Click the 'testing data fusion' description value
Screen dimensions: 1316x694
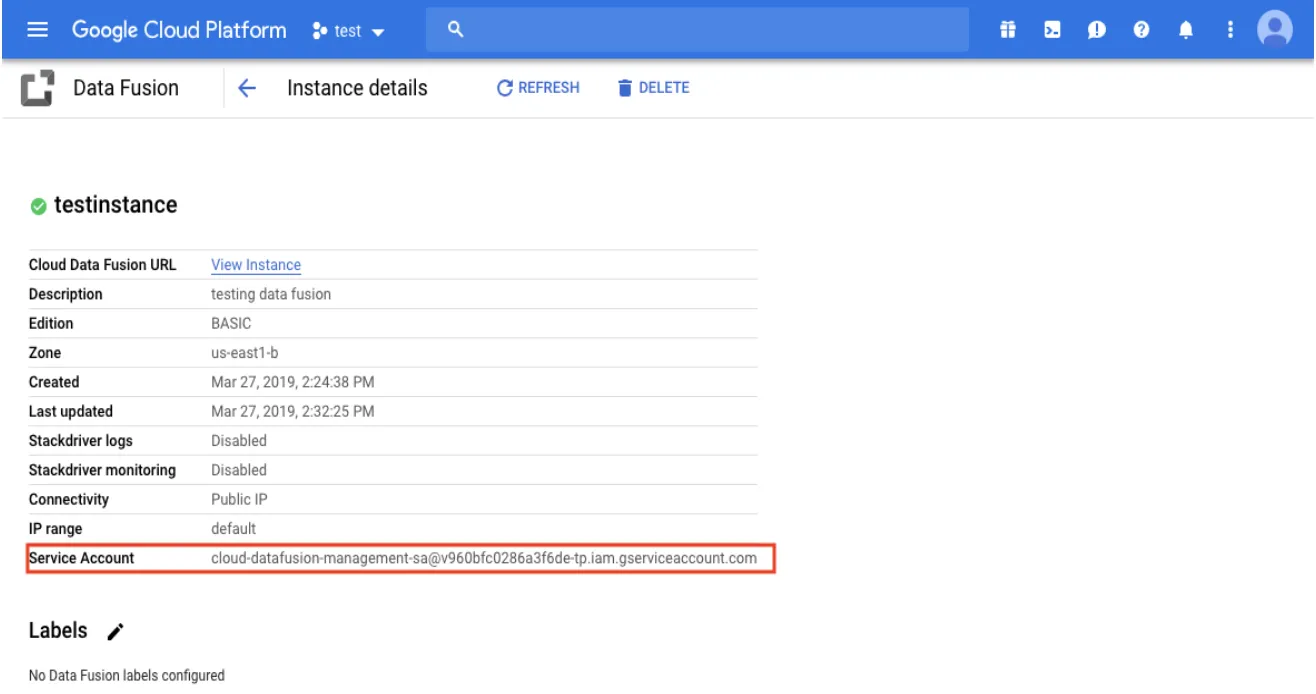[271, 294]
